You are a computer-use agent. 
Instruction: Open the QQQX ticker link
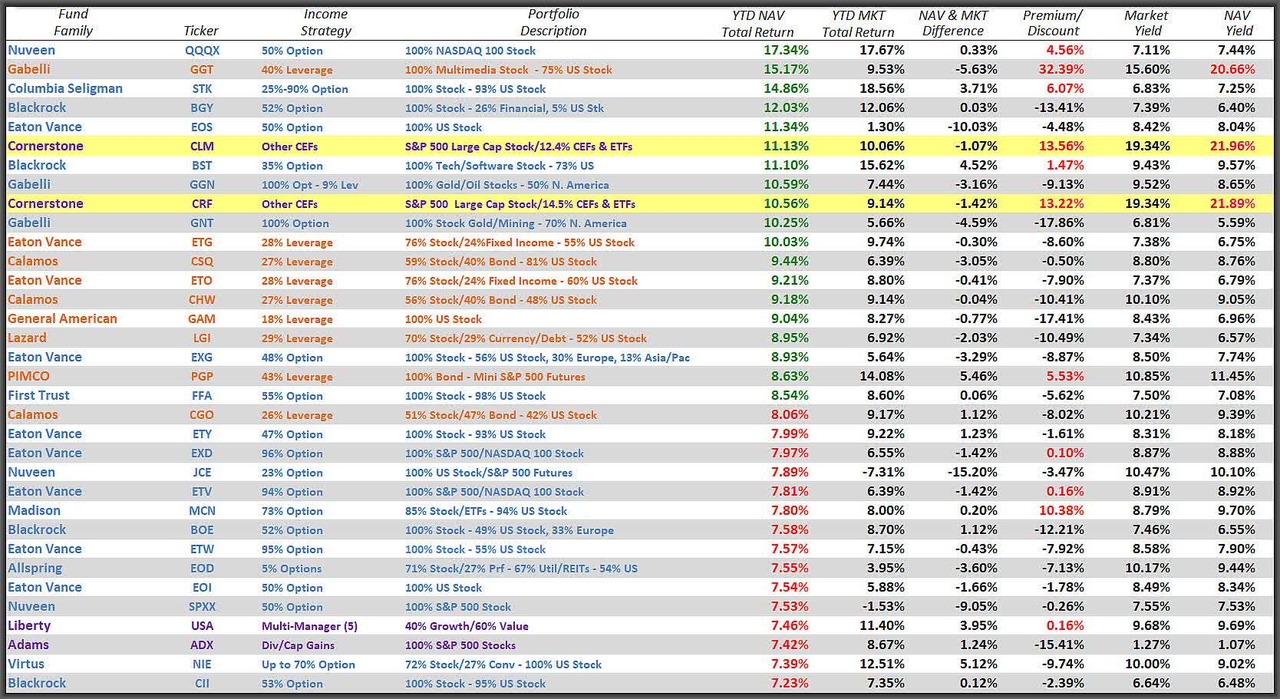[x=201, y=50]
